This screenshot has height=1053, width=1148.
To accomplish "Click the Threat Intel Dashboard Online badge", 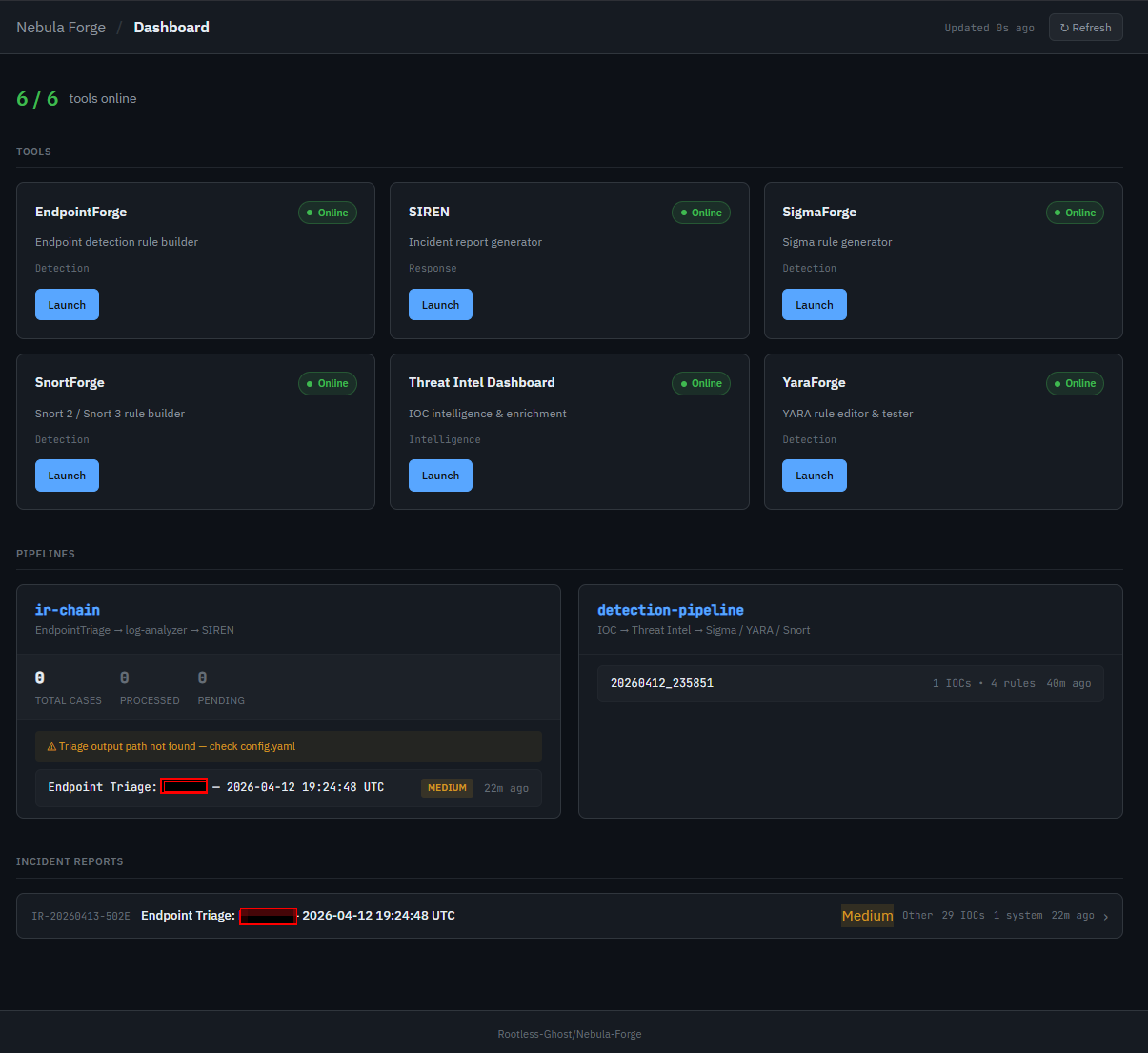I will 701,383.
